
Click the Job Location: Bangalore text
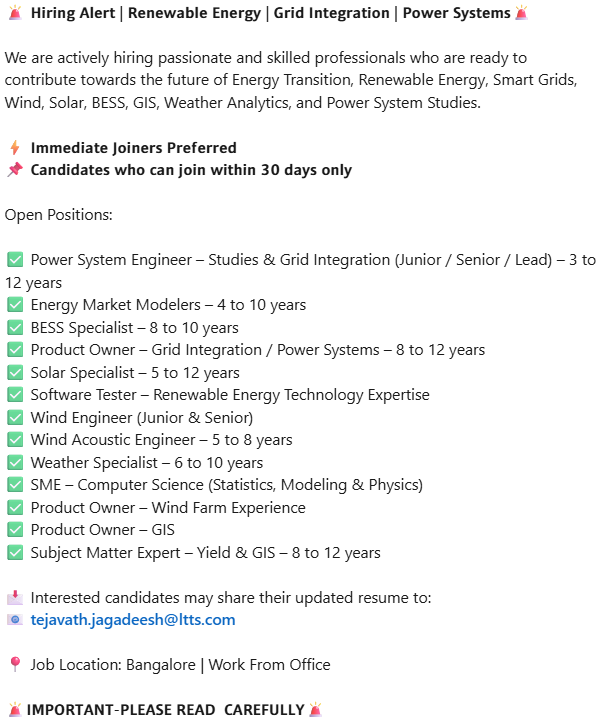[x=113, y=664]
